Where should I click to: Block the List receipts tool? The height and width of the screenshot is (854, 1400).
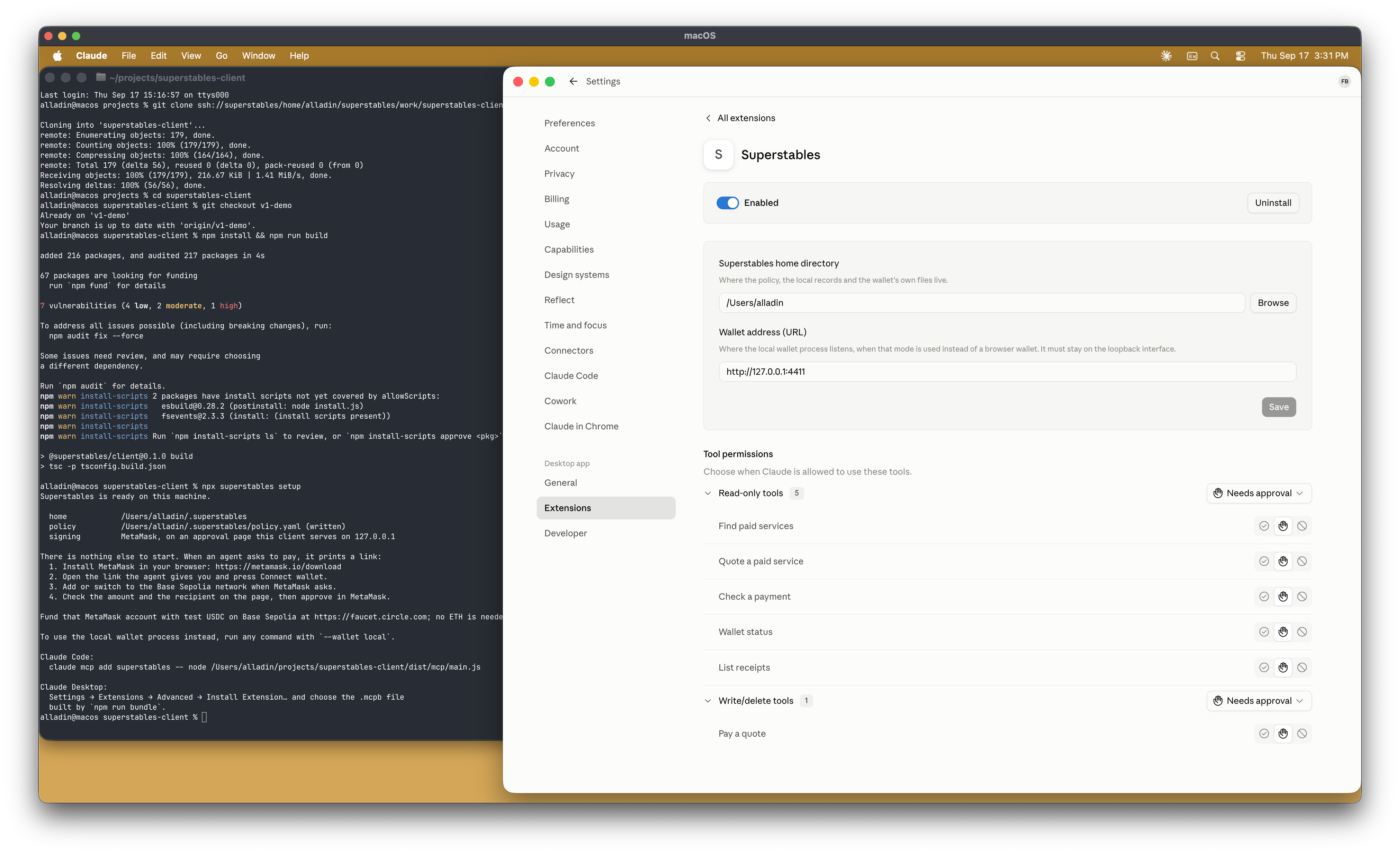[x=1302, y=667]
